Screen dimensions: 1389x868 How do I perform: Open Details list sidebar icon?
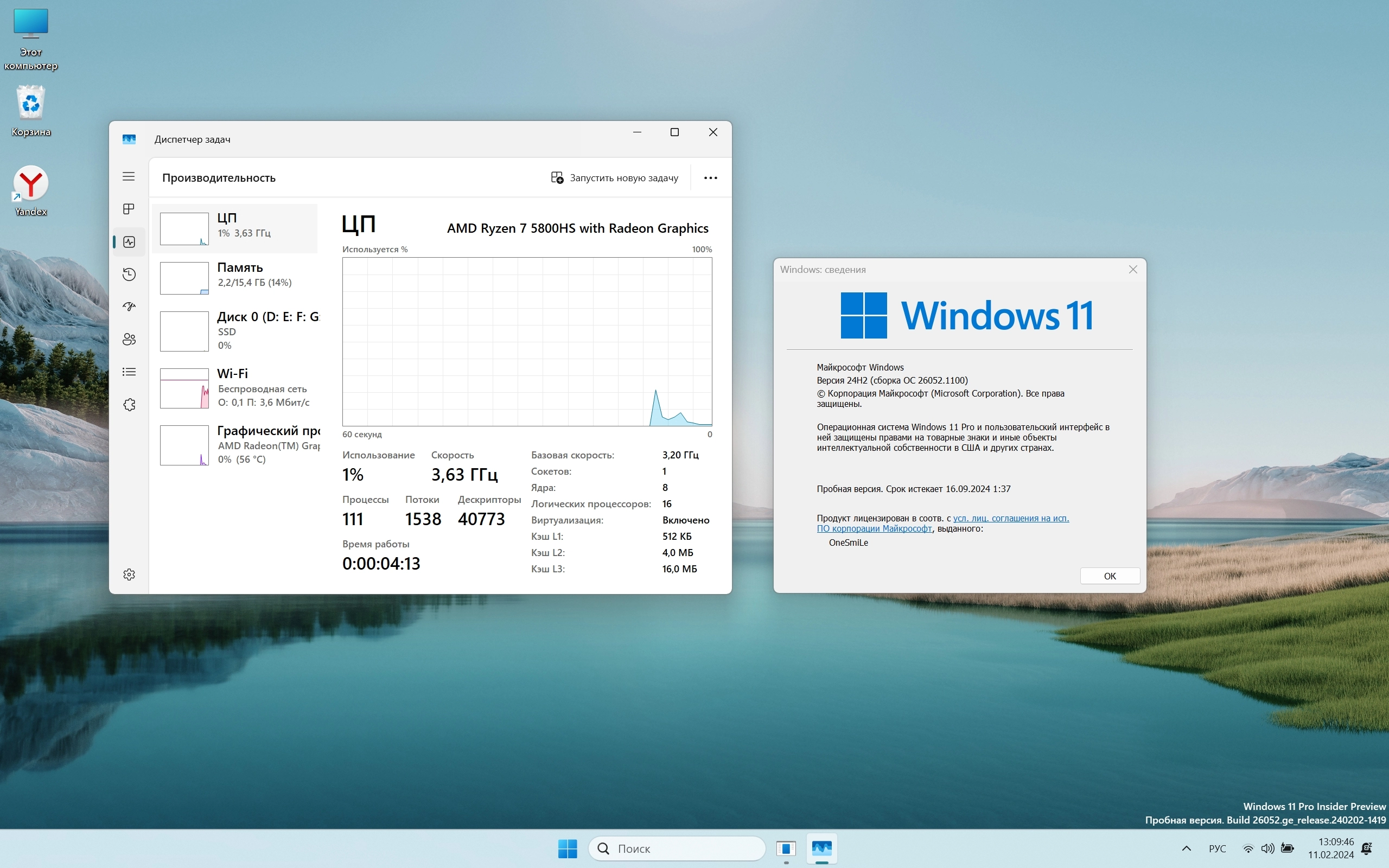(129, 372)
